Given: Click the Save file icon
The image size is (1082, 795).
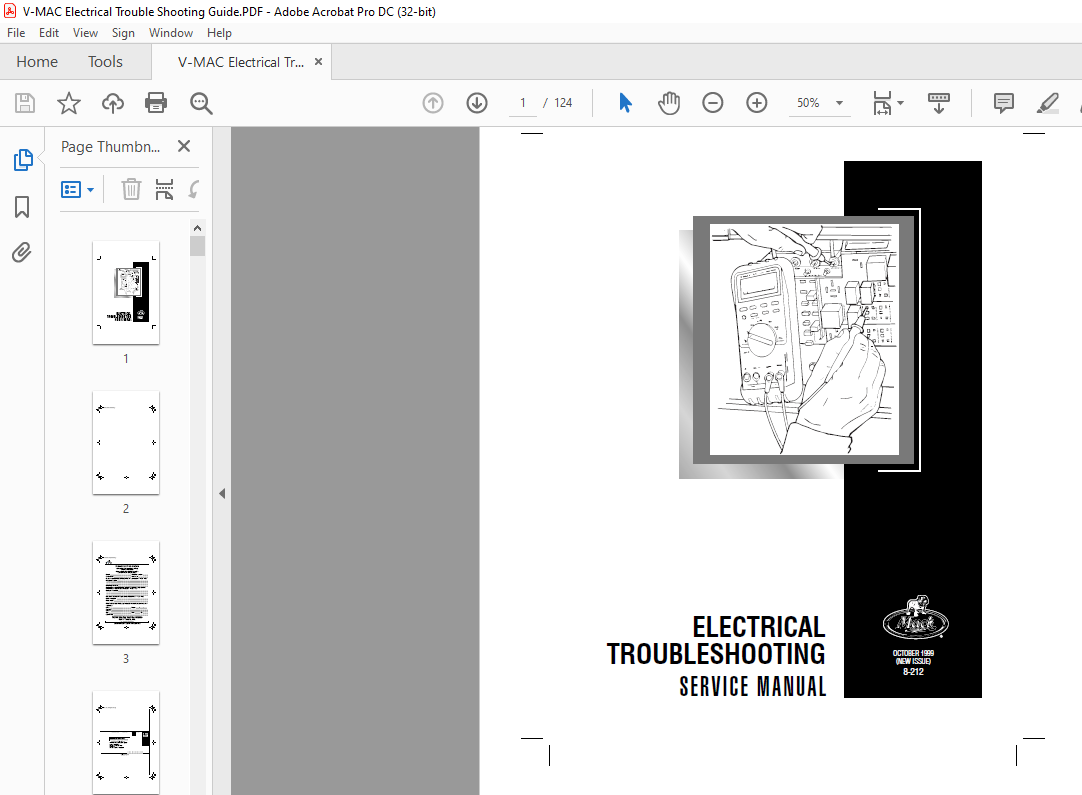Looking at the screenshot, I should tap(25, 103).
